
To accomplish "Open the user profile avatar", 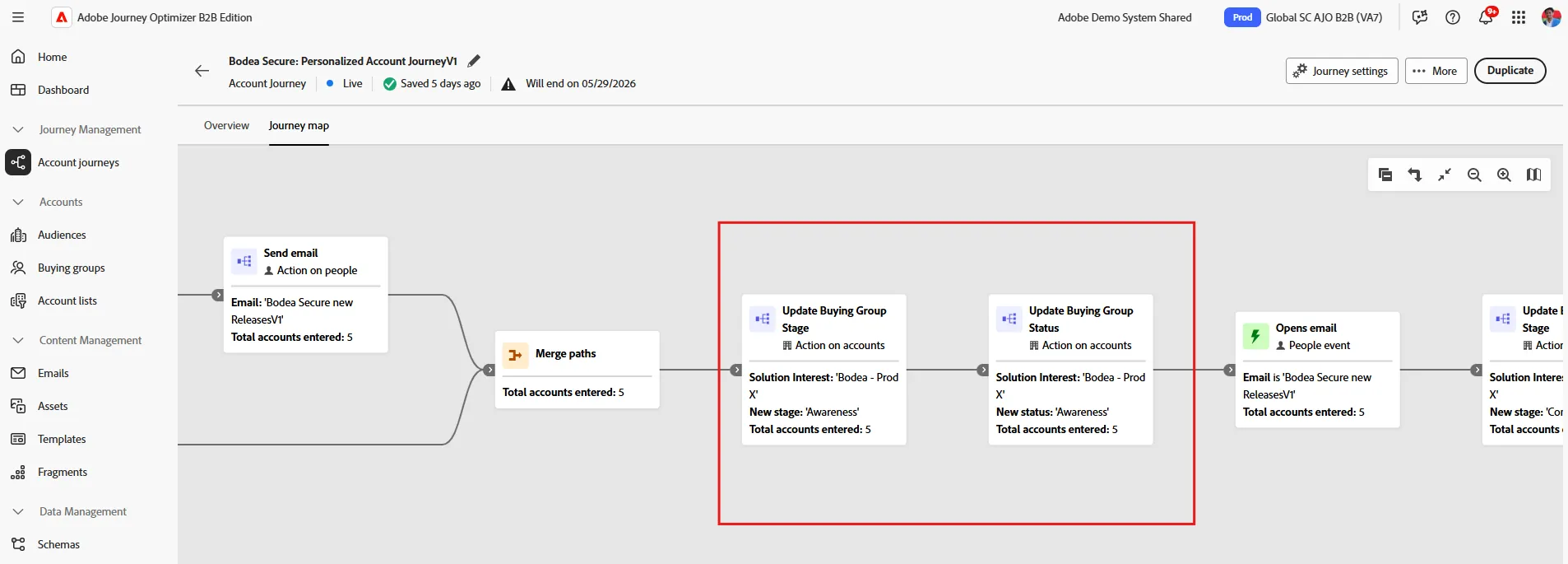I will tap(1552, 17).
